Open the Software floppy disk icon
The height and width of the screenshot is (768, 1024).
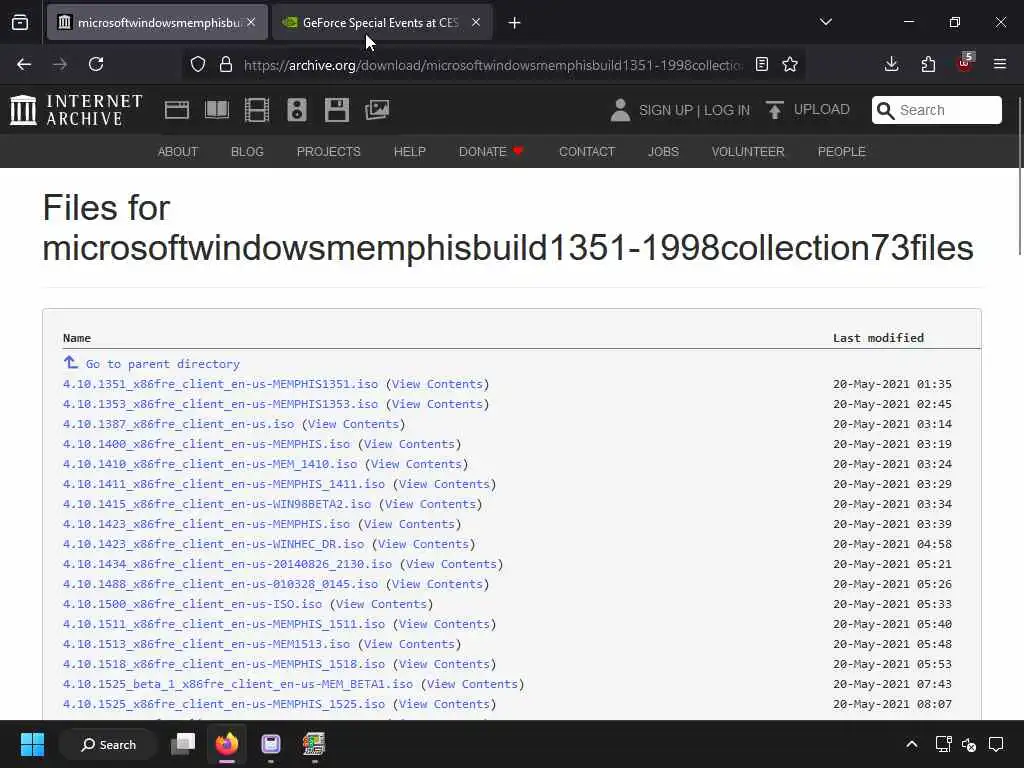pos(337,110)
